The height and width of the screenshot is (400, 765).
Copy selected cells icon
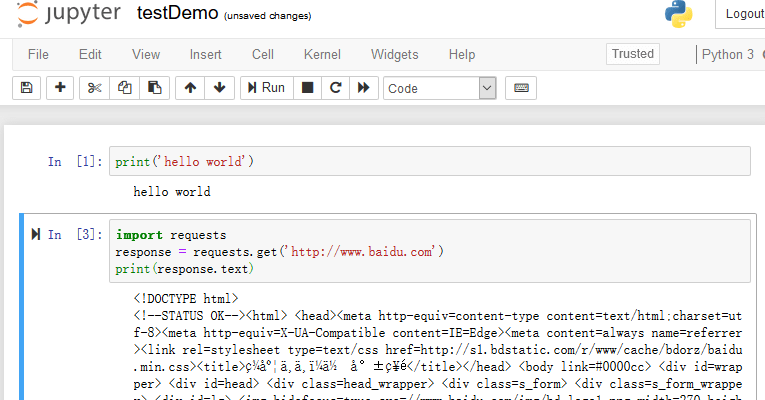point(125,88)
